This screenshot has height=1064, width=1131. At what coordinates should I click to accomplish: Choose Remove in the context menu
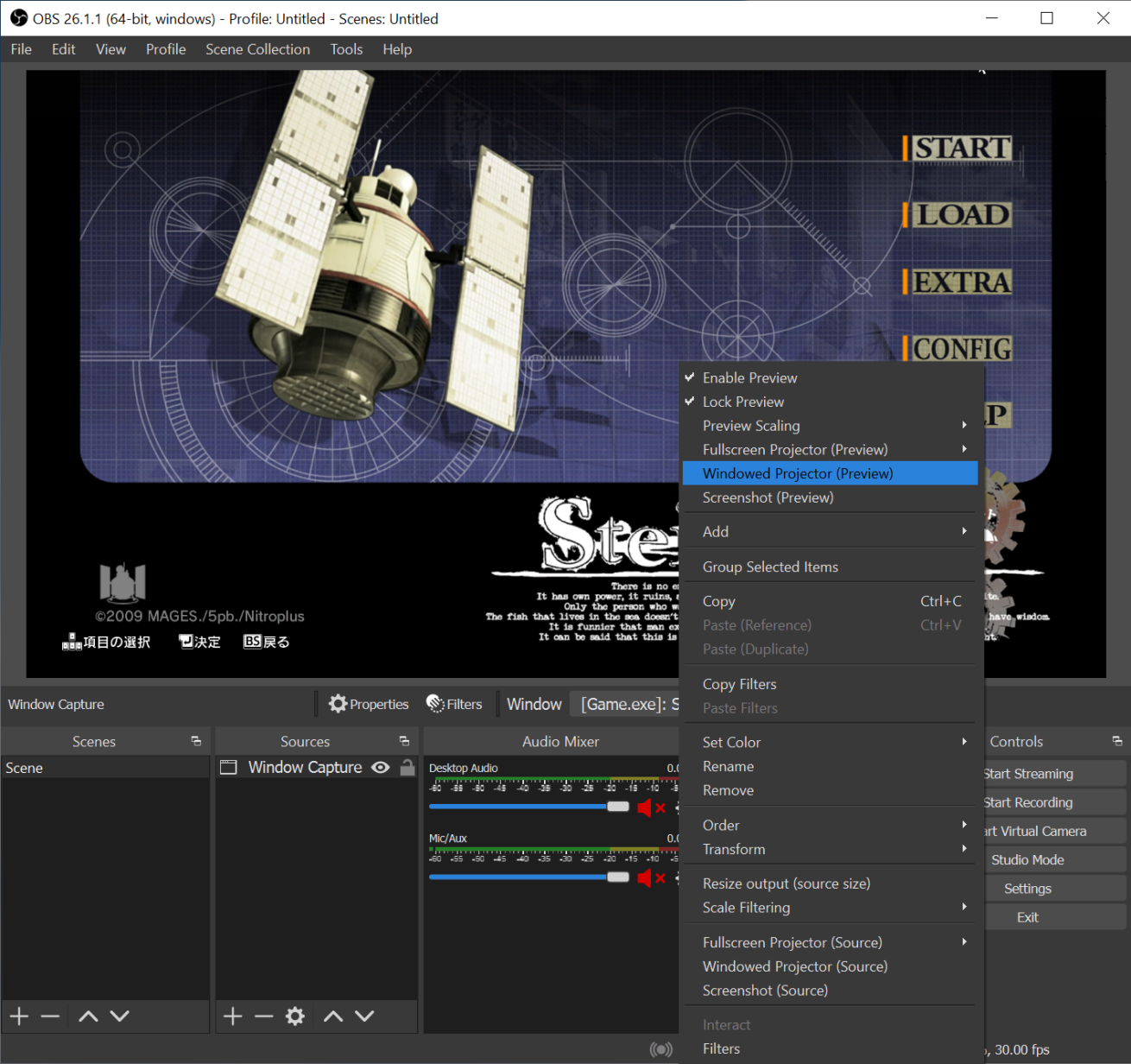tap(830, 790)
